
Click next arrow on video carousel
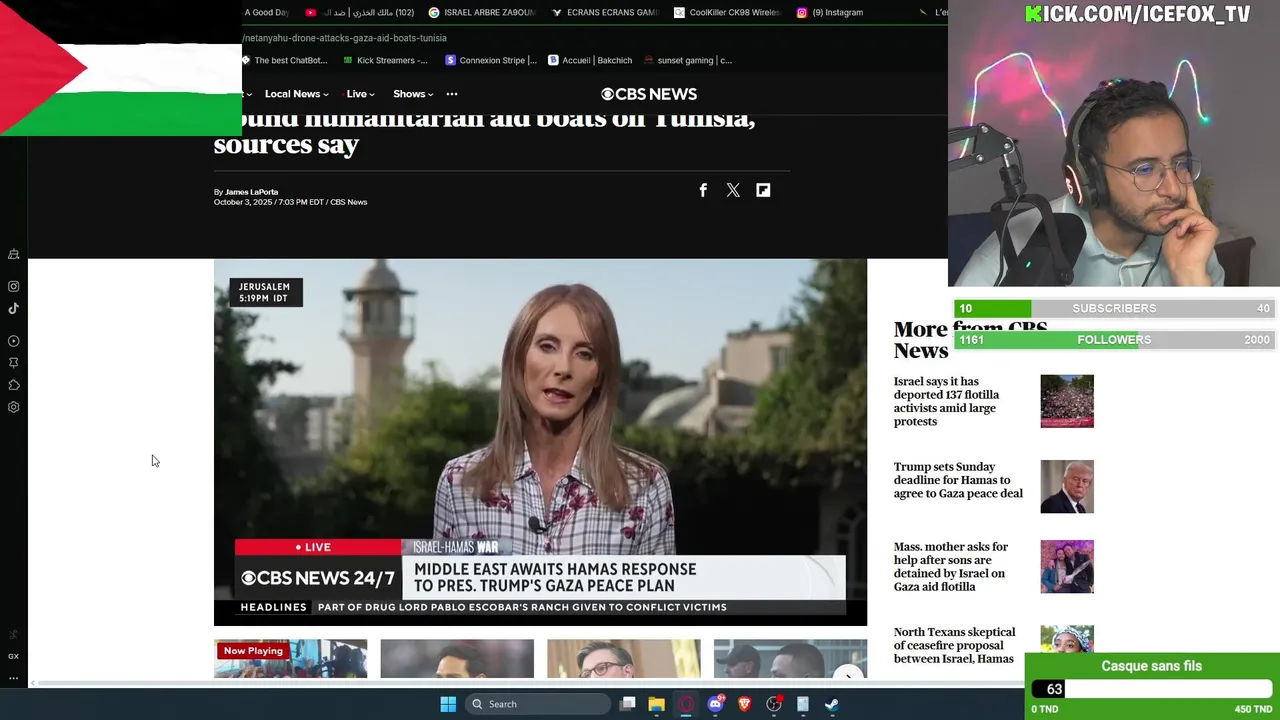(848, 673)
